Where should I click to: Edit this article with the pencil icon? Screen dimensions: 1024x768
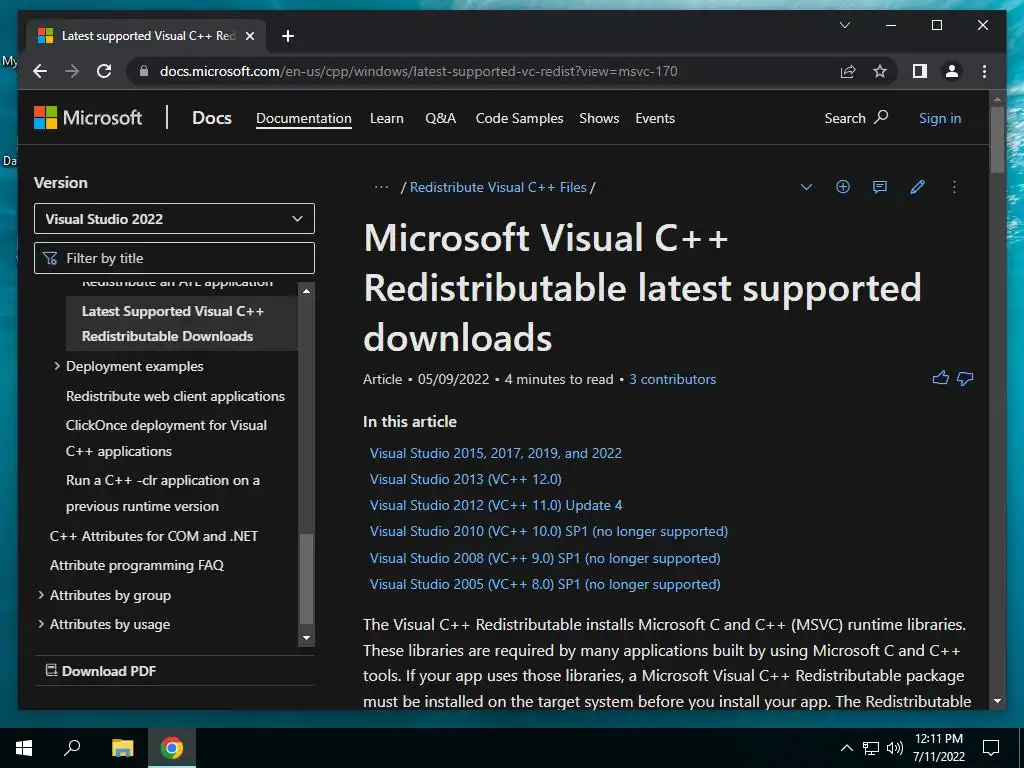pyautogui.click(x=917, y=187)
